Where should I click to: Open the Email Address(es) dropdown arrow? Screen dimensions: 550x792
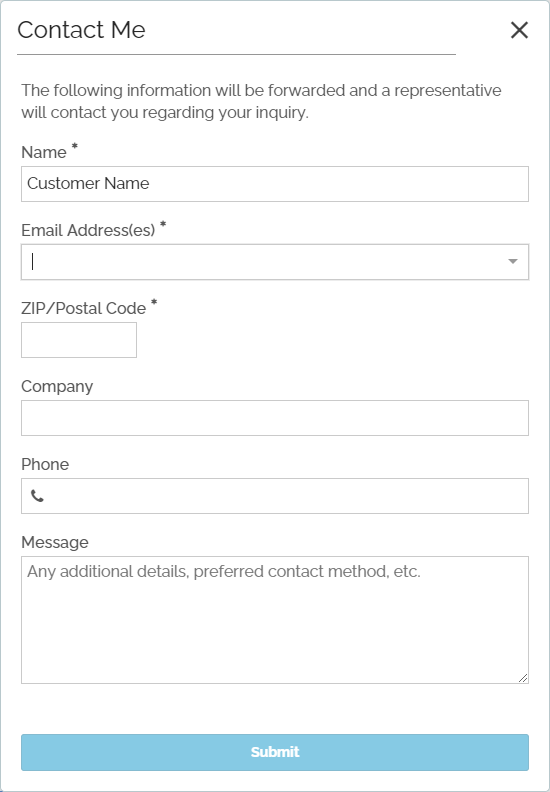click(x=513, y=261)
